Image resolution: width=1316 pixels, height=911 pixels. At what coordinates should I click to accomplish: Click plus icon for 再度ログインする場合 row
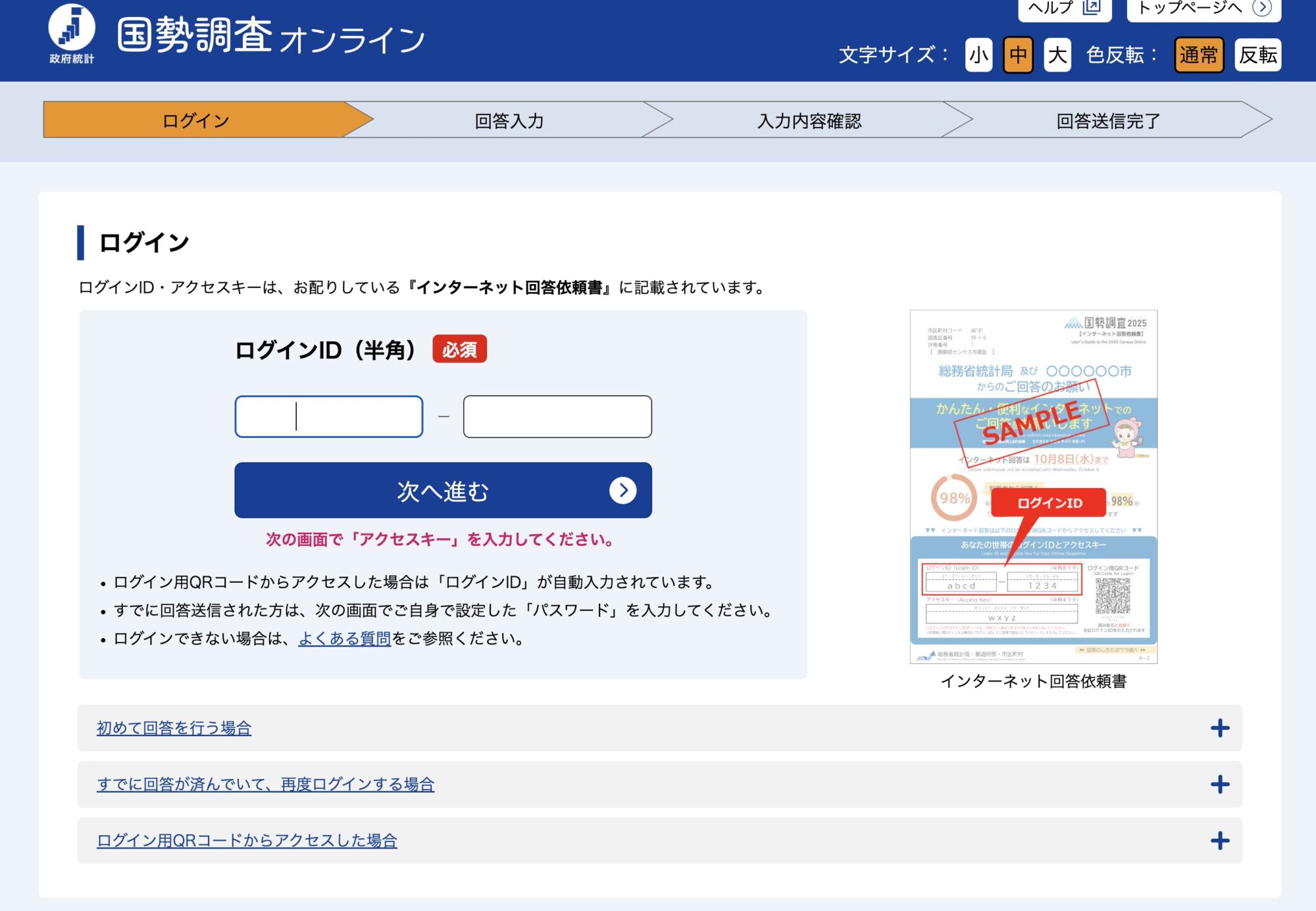[x=1219, y=784]
